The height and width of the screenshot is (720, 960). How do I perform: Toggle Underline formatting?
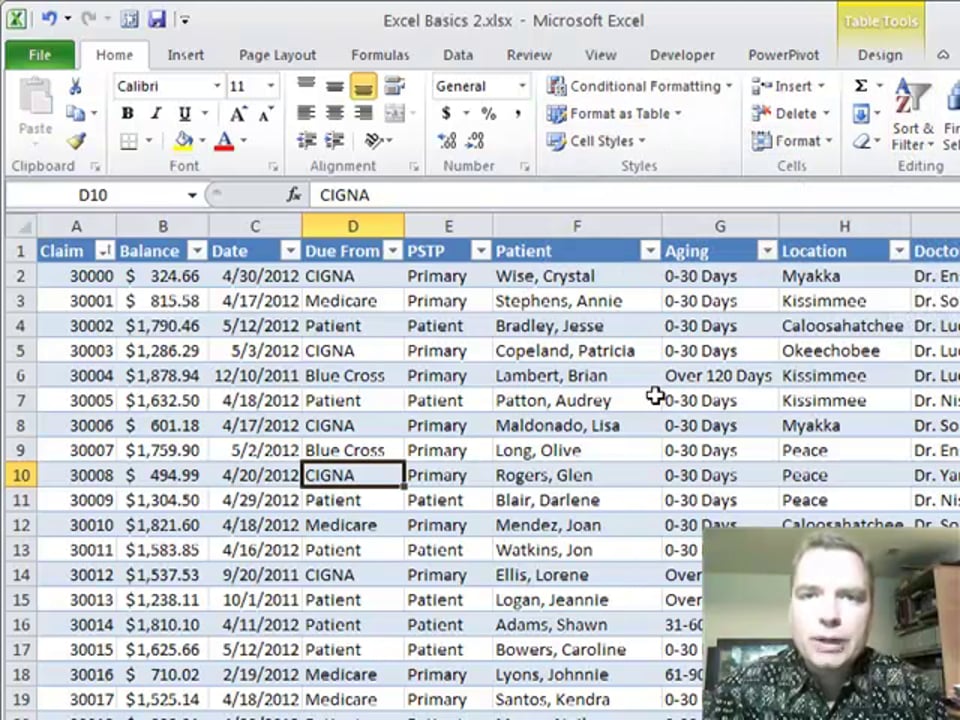tap(184, 113)
